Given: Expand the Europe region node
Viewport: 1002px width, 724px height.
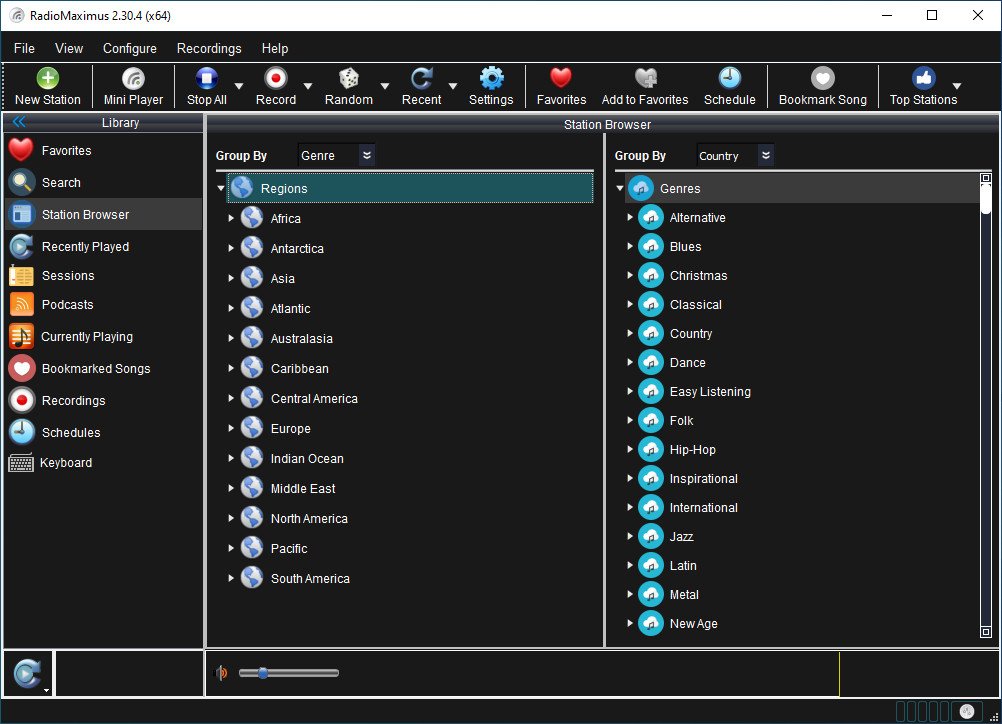Looking at the screenshot, I should 231,428.
